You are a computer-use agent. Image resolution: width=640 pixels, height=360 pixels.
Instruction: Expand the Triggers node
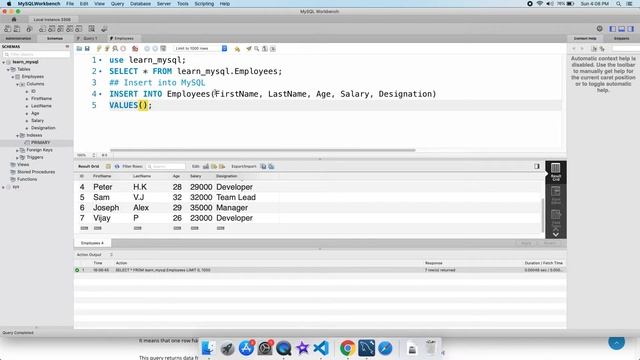click(18, 158)
